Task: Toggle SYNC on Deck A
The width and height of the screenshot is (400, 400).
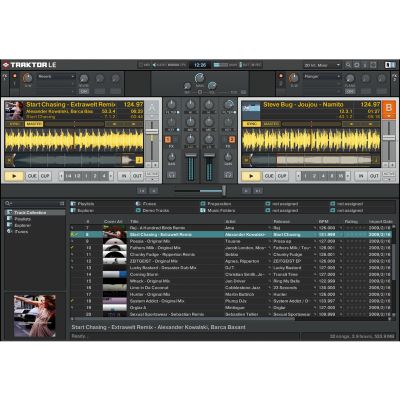Action: [x=15, y=124]
